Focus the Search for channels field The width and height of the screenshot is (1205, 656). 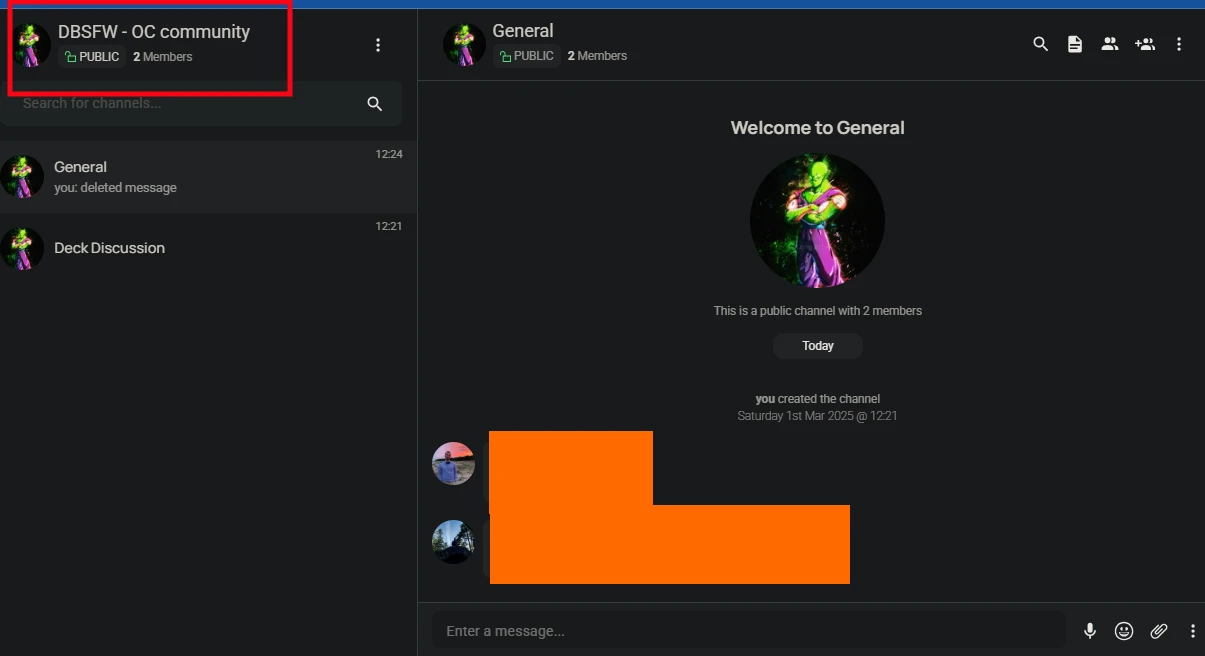coord(201,104)
